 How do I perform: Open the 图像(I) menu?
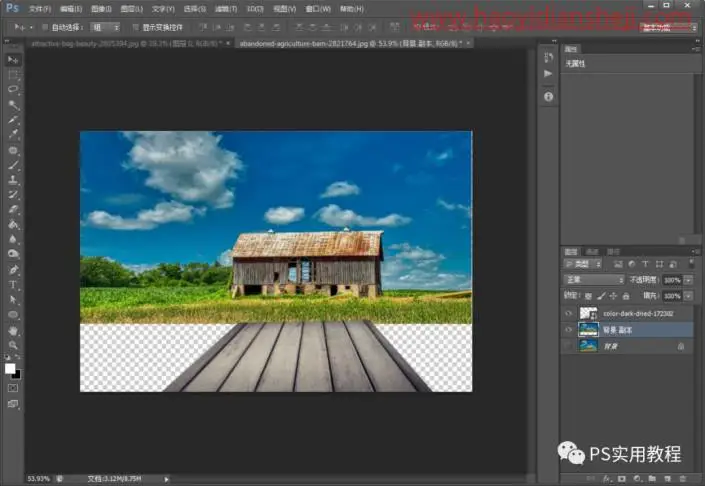101,9
